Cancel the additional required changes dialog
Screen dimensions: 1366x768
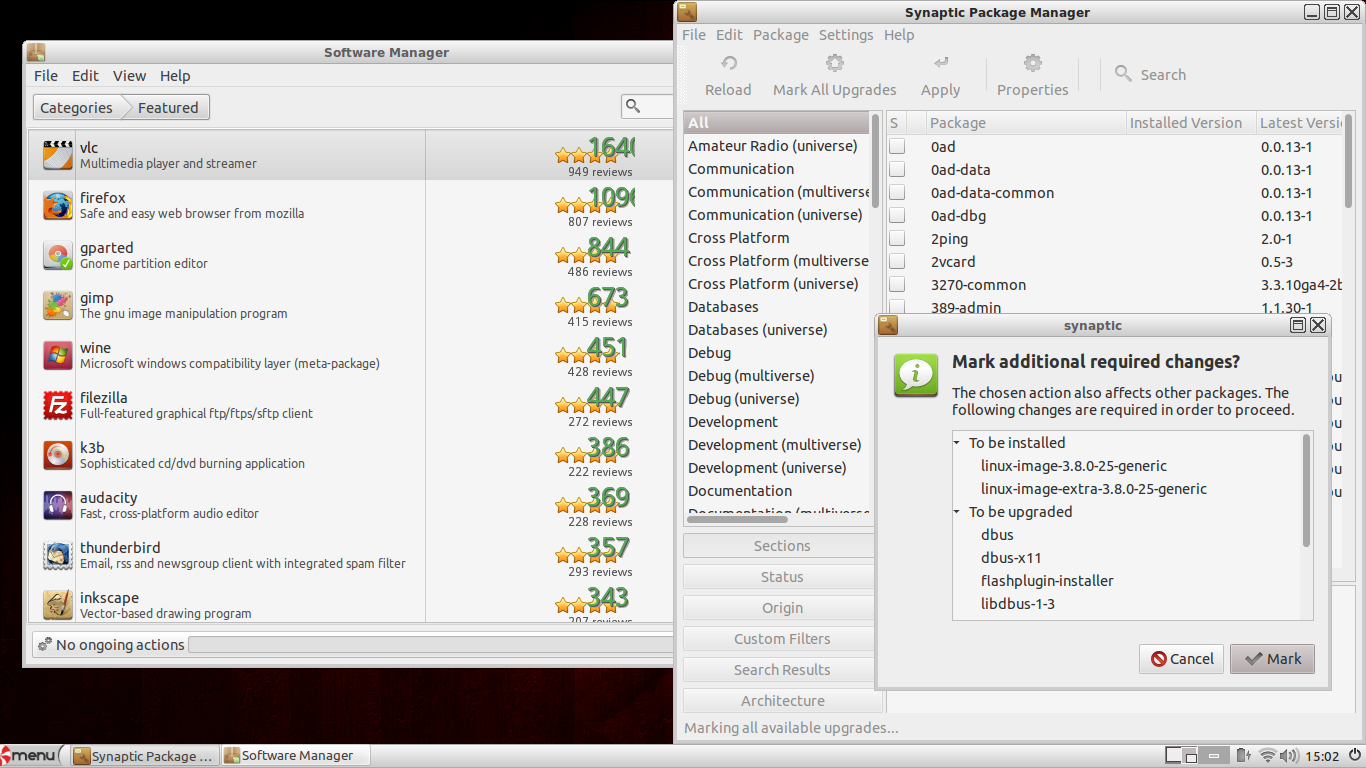tap(1181, 659)
